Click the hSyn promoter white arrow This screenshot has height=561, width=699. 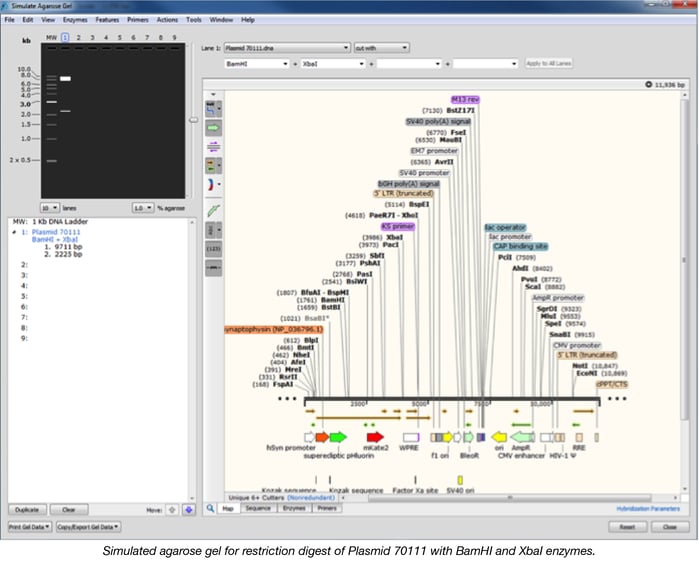pyautogui.click(x=309, y=437)
